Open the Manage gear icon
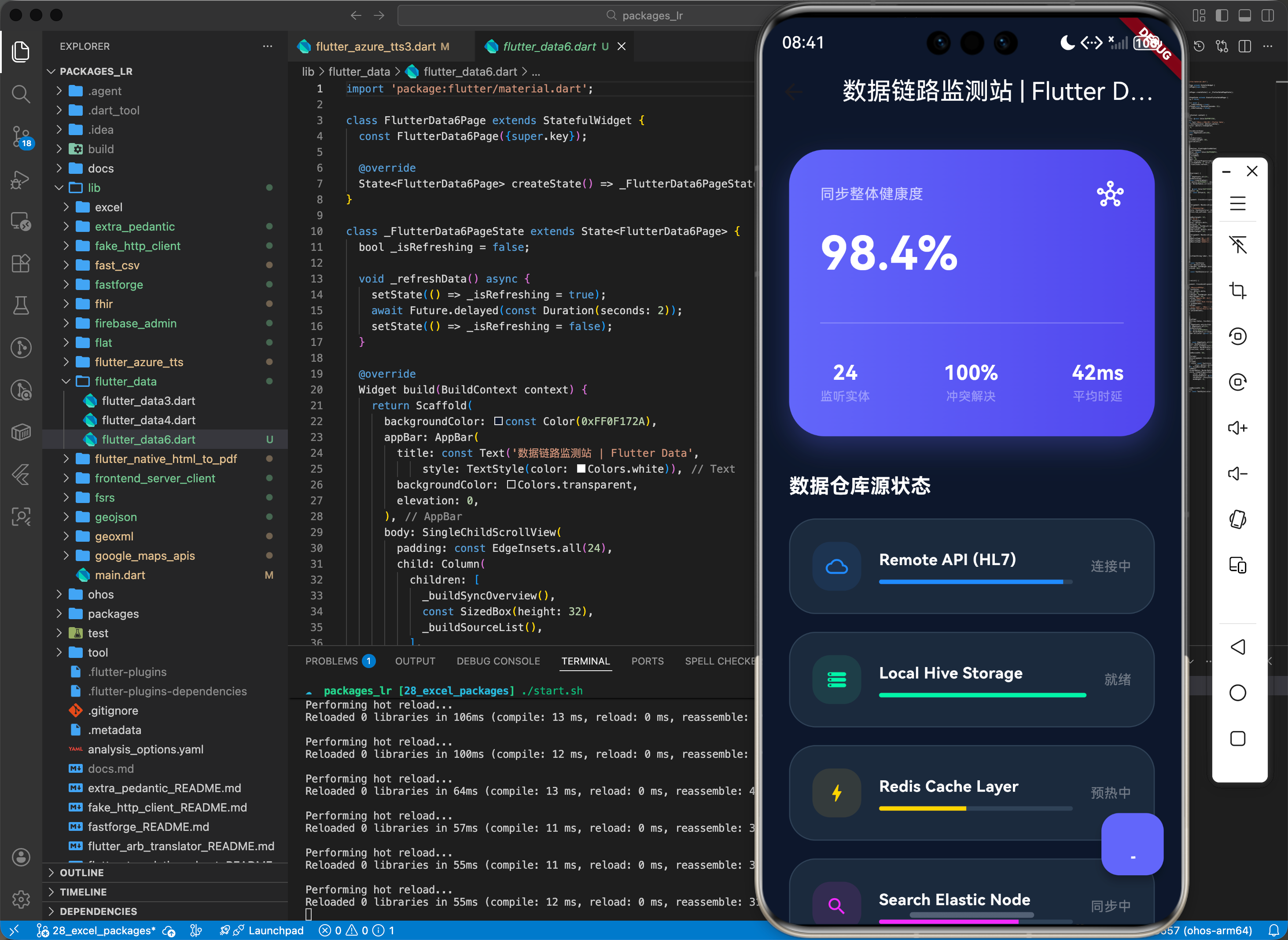Image resolution: width=1288 pixels, height=940 pixels. [x=21, y=899]
